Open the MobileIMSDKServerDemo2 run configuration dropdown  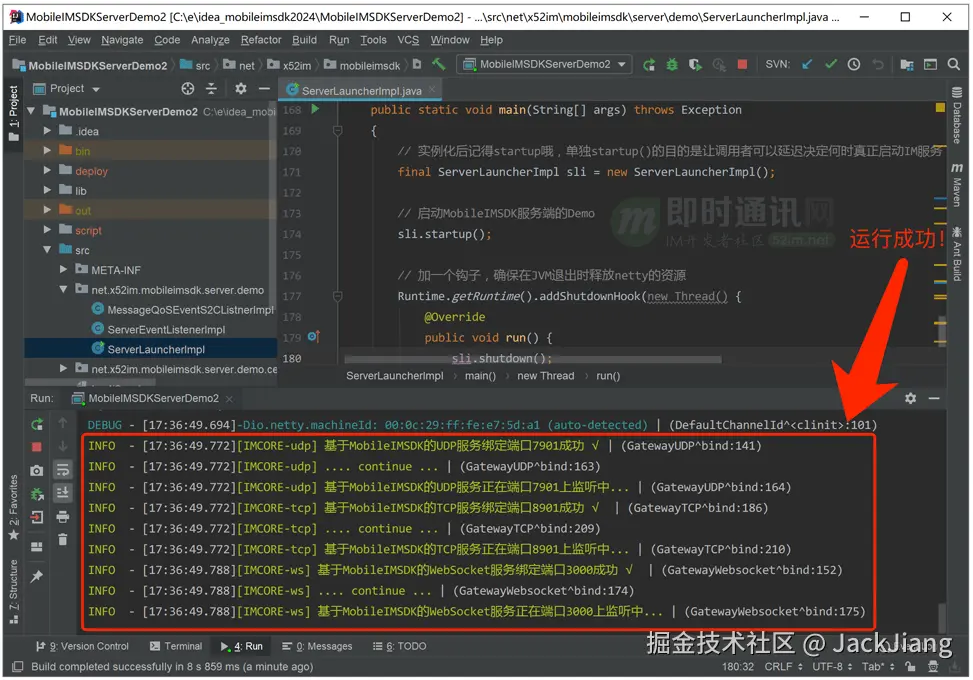click(544, 64)
